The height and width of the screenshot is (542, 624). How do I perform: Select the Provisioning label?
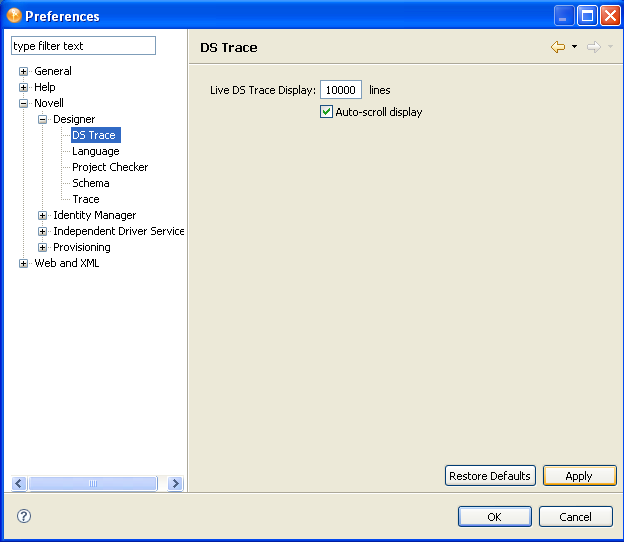coord(82,247)
